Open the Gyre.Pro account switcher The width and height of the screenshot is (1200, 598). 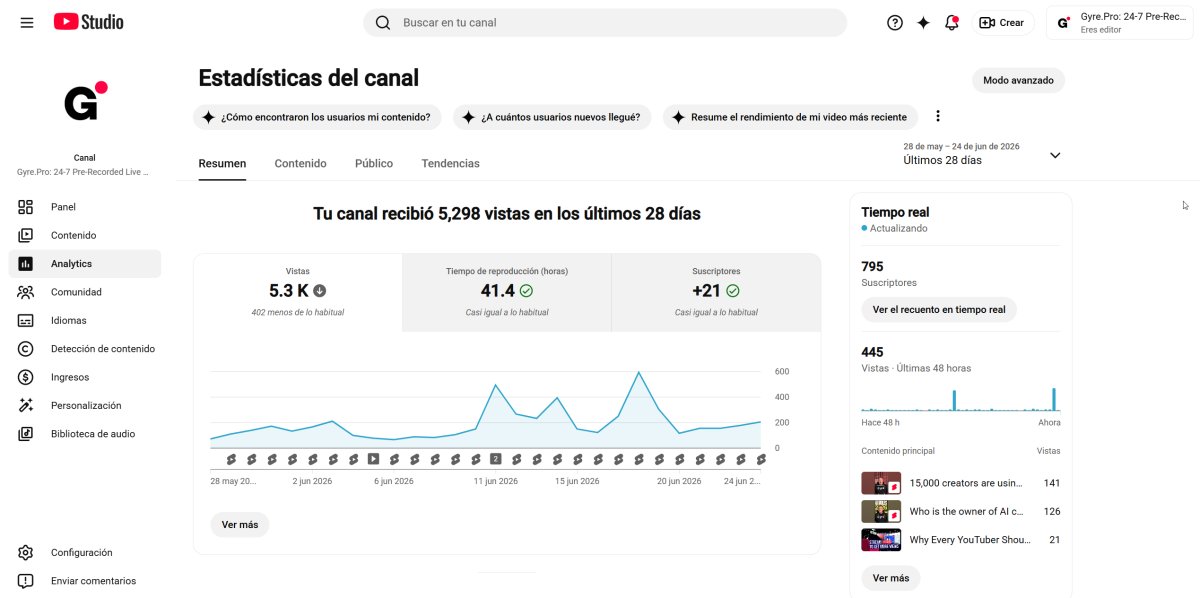point(1119,22)
